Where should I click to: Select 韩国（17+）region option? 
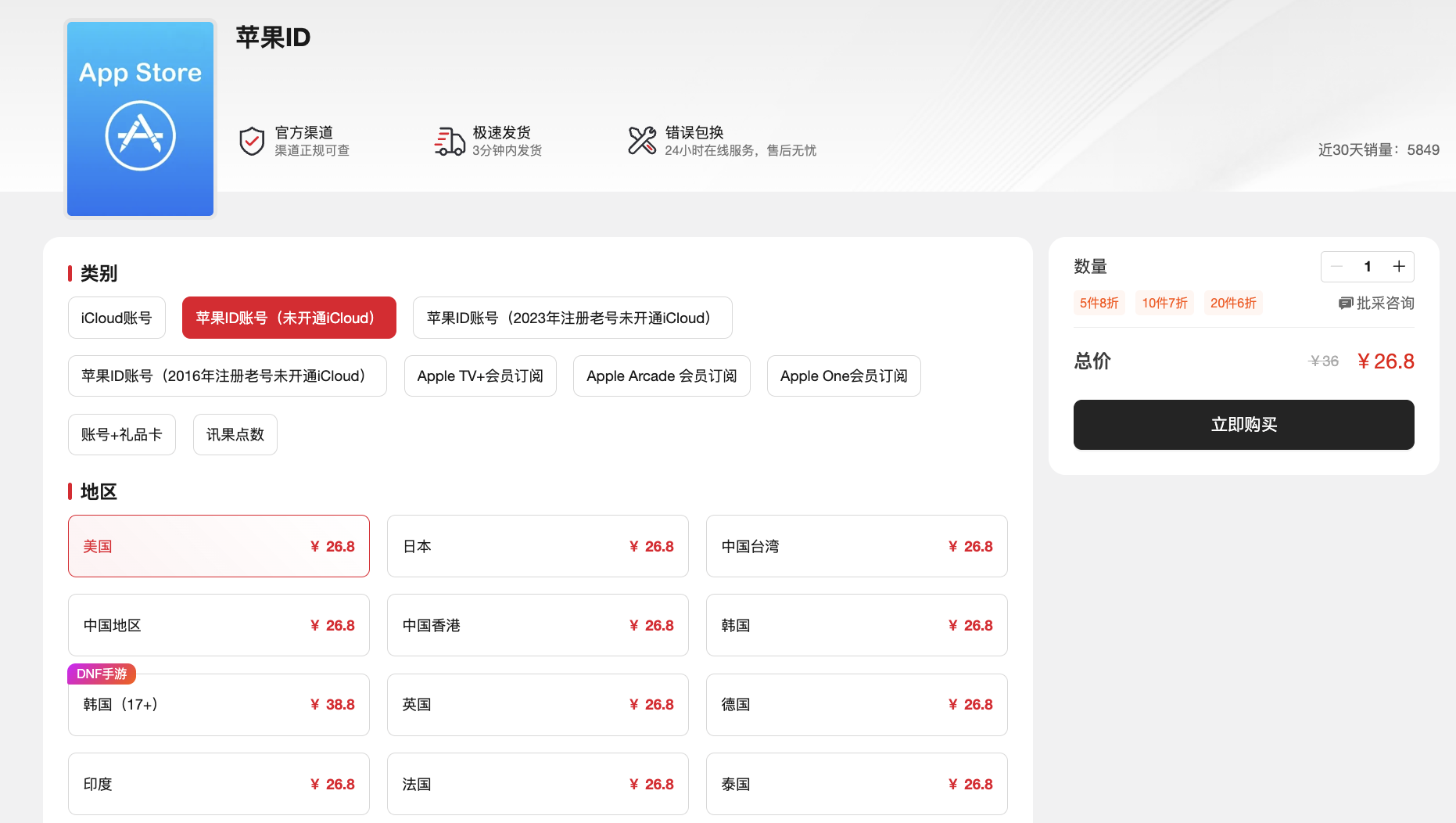tap(218, 704)
